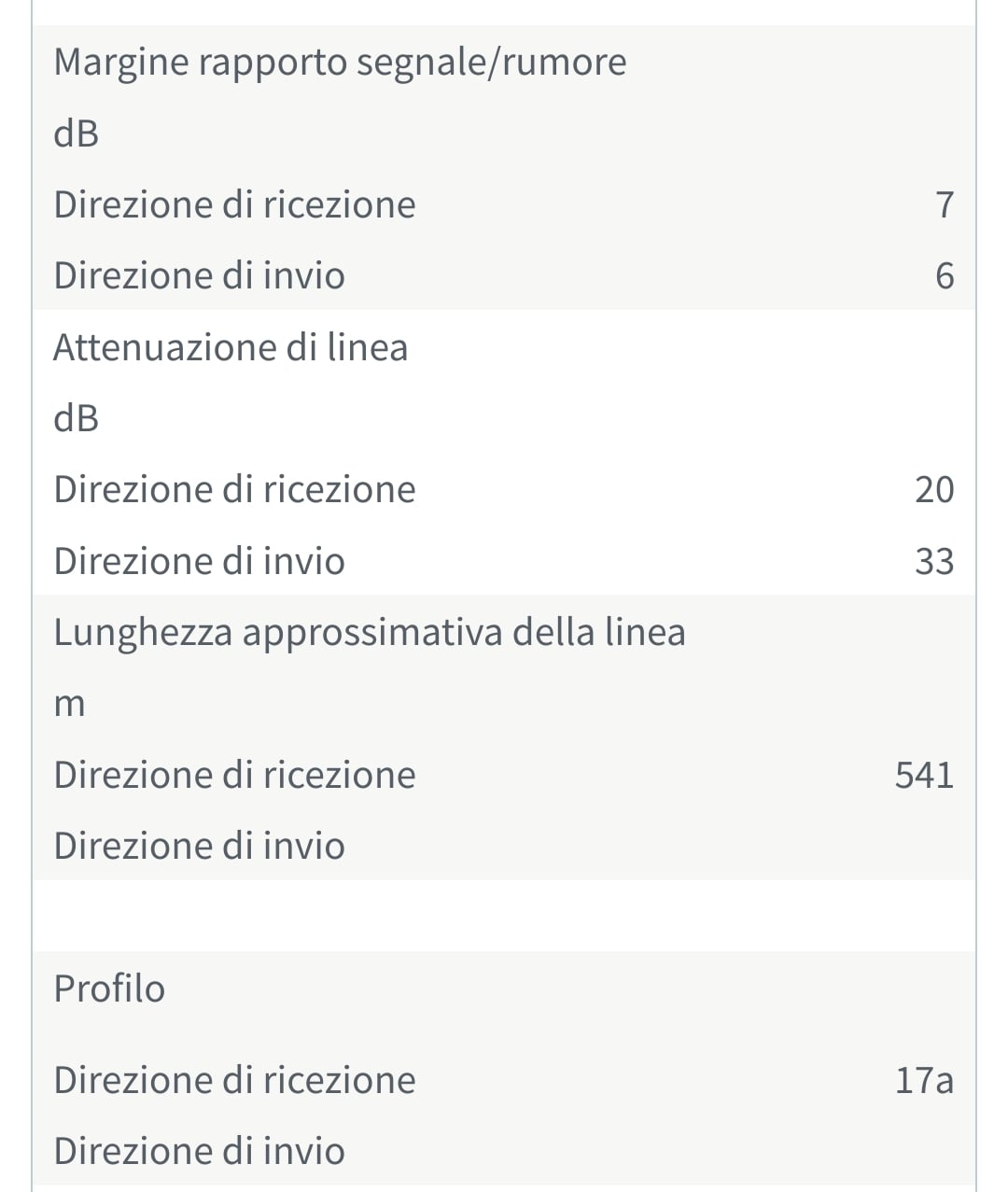Click the dB unit under Attenuazione di linea
Screen dimensions: 1008x1192
tap(77, 418)
